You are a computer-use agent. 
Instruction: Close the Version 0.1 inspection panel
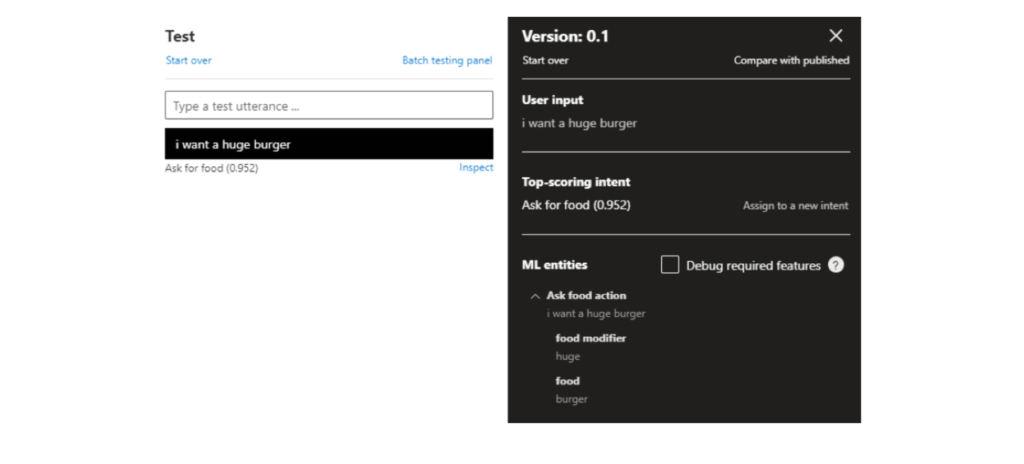[x=836, y=36]
